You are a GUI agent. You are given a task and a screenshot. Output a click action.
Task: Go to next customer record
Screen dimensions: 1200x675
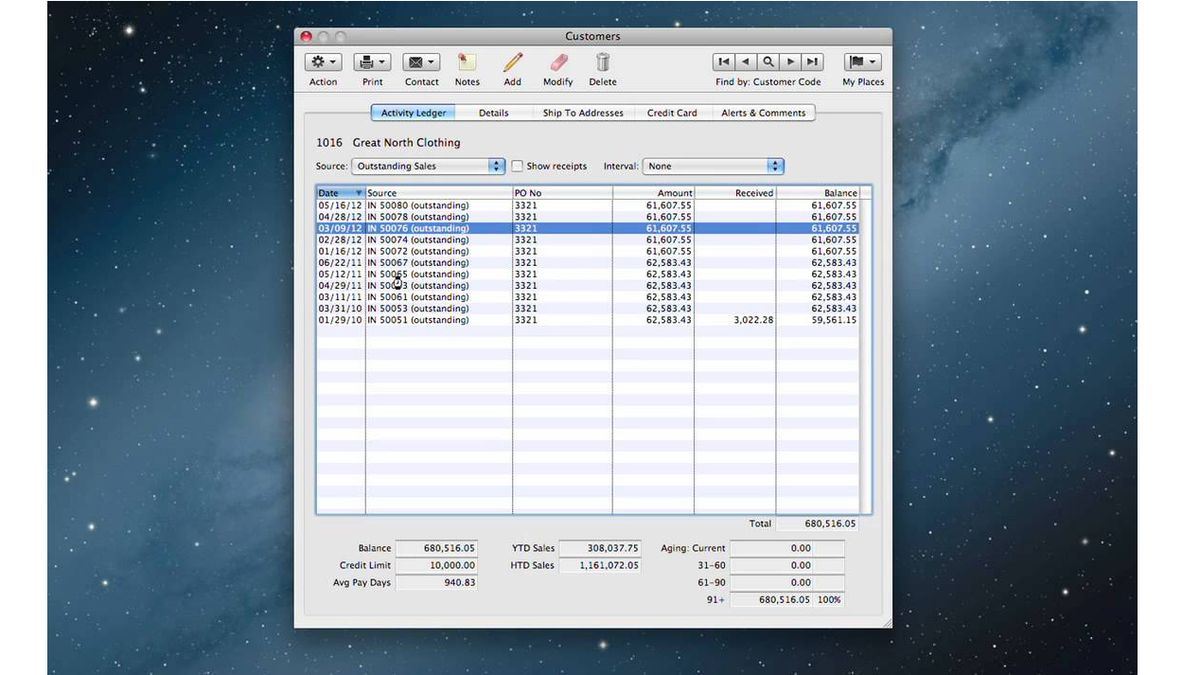(x=790, y=61)
